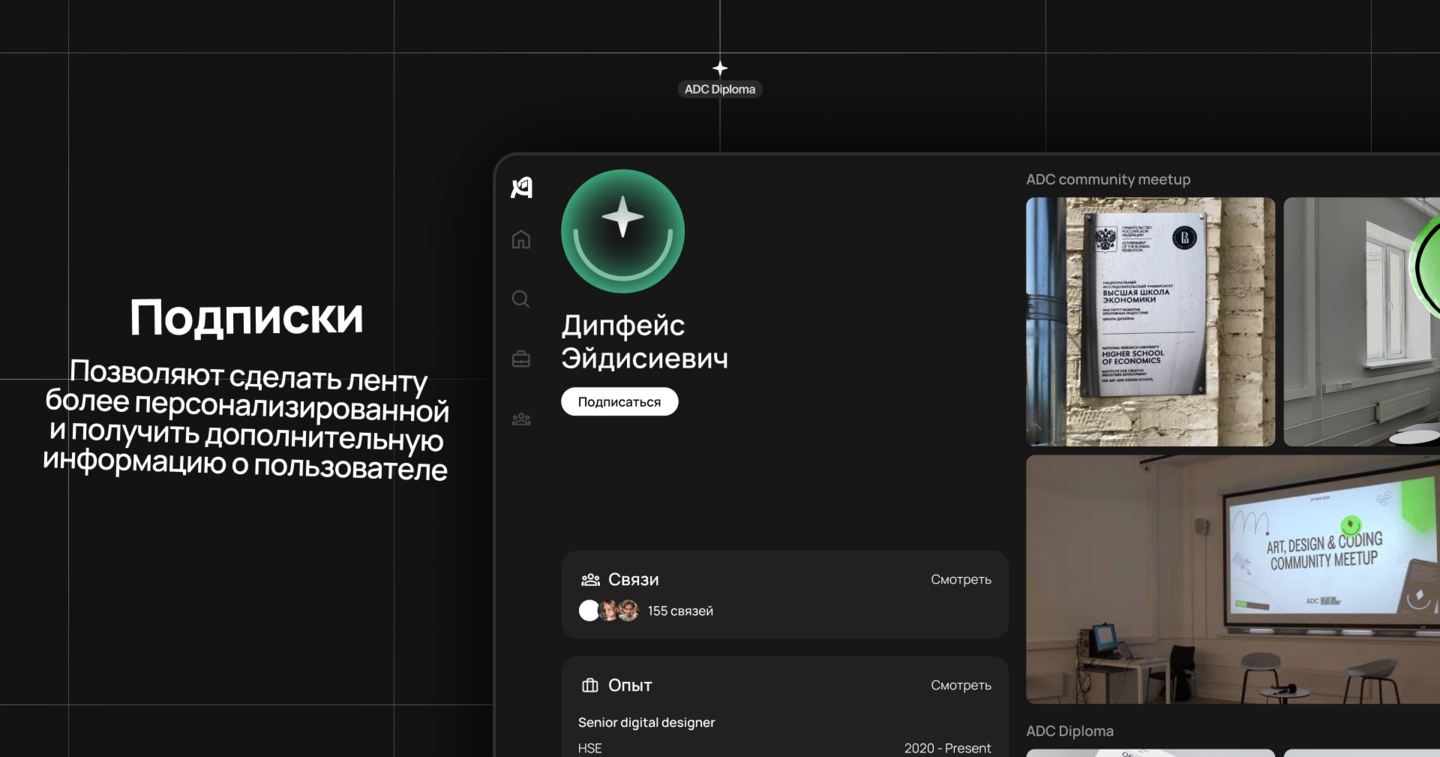1440x757 pixels.
Task: Open the people section in the sidebar
Action: tap(521, 419)
